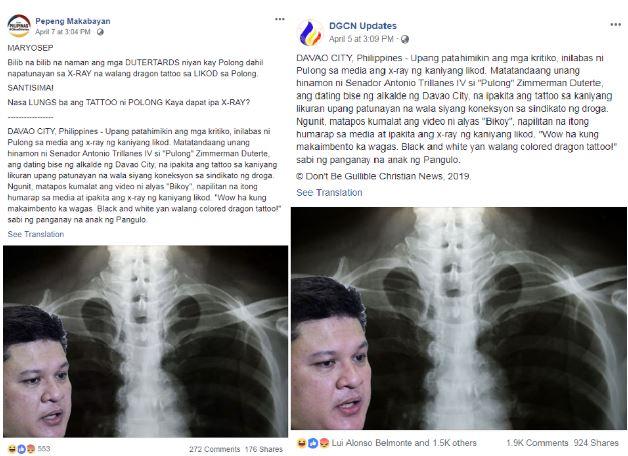Click the haha reaction emoji on DGCN post

click(x=301, y=443)
